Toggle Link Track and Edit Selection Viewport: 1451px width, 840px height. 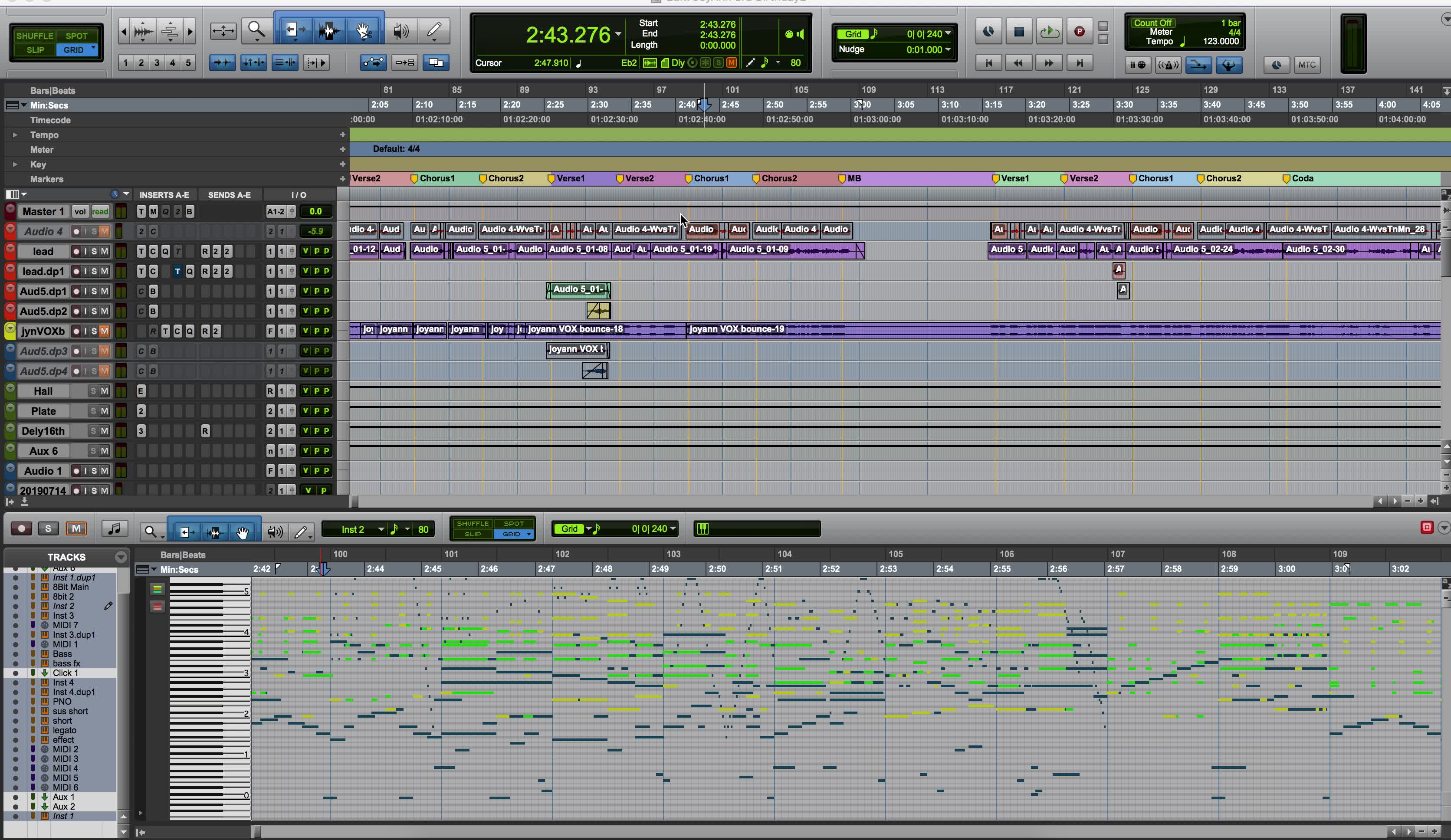coord(285,62)
